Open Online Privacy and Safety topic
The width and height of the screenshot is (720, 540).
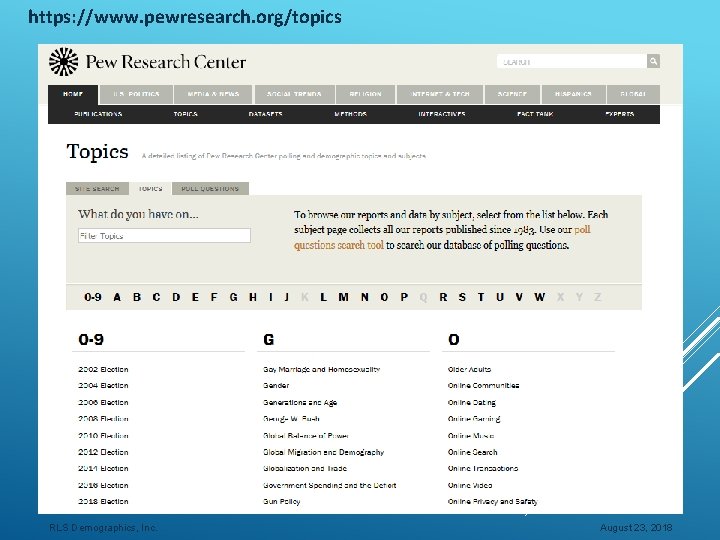492,501
